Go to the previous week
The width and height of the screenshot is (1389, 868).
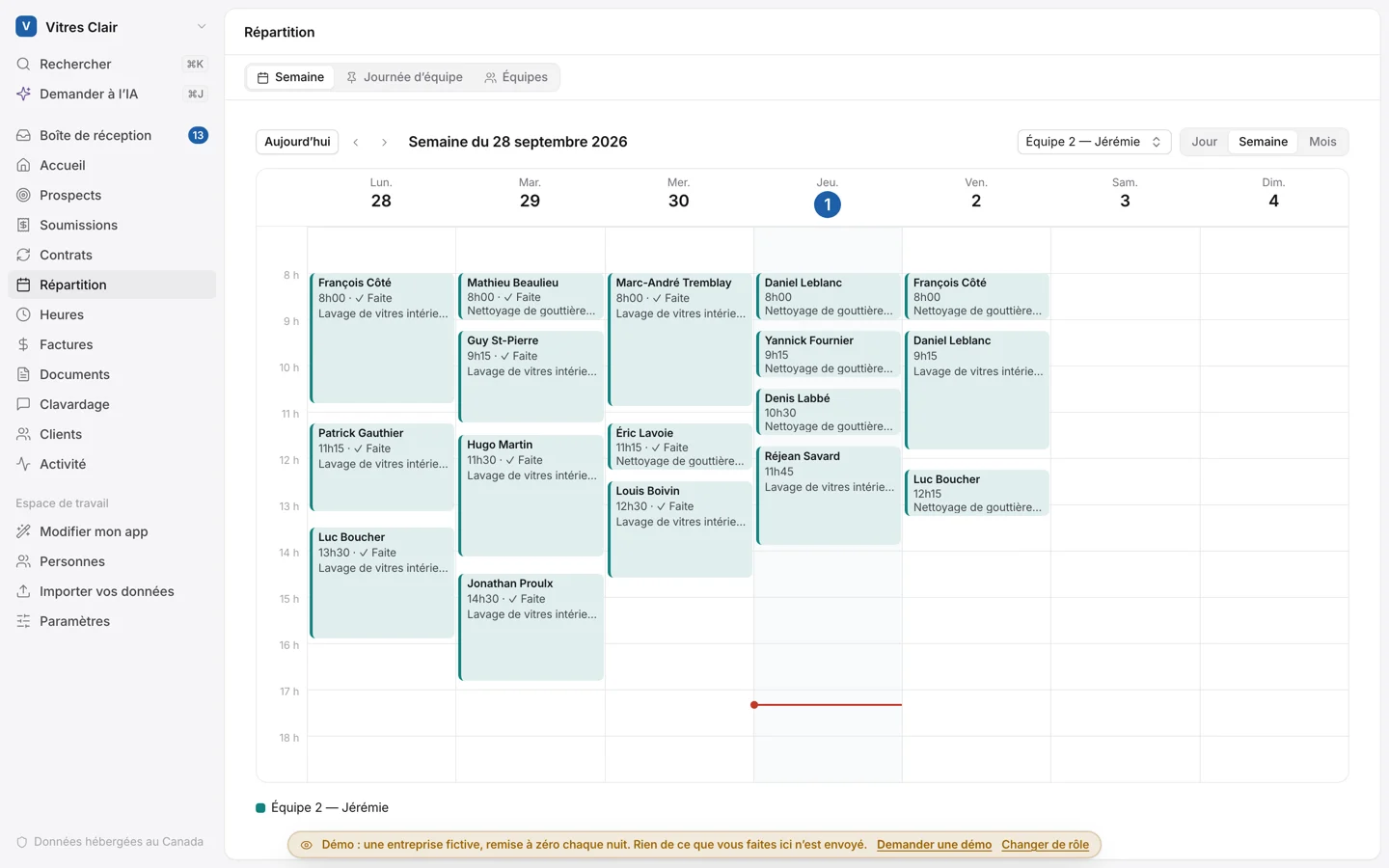356,142
